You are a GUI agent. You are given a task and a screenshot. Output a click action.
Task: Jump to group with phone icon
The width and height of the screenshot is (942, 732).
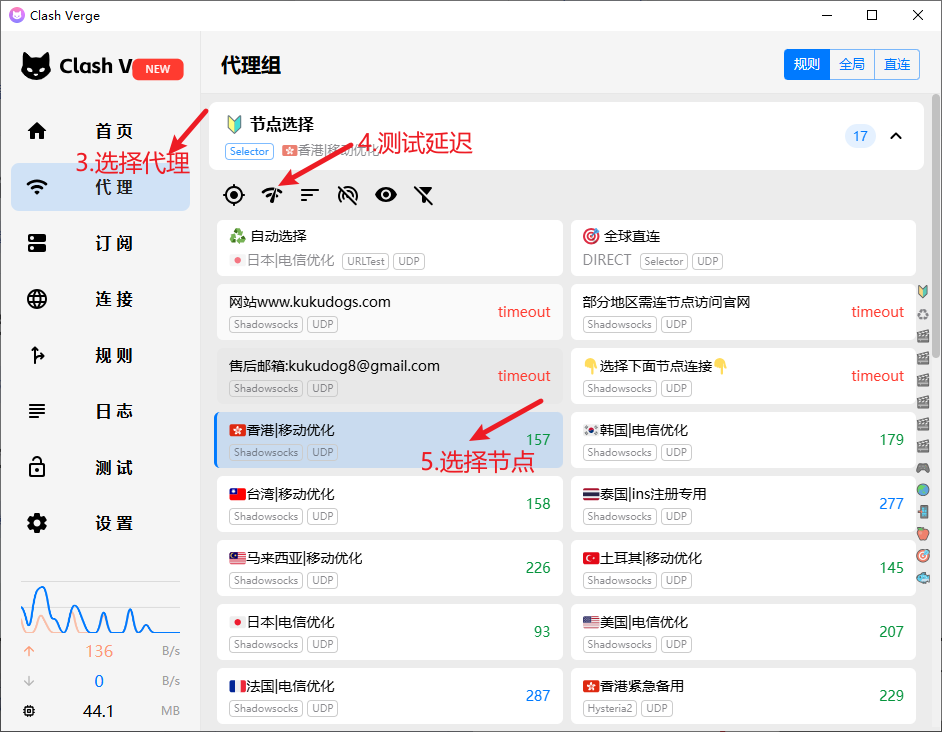click(x=923, y=511)
